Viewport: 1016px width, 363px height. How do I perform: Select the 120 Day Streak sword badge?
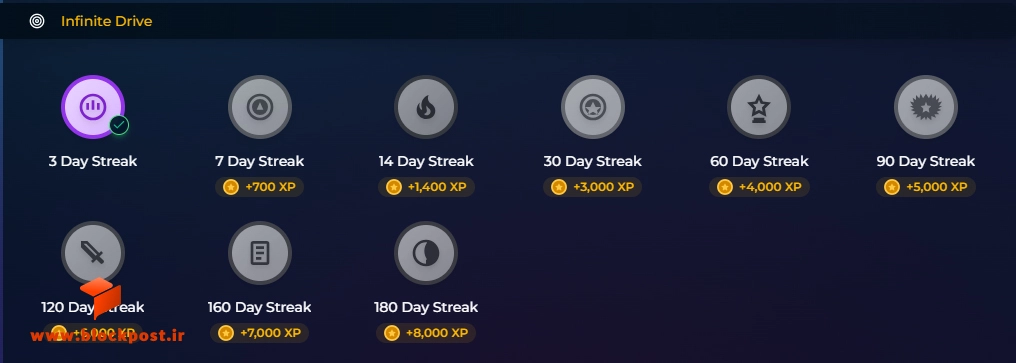93,253
